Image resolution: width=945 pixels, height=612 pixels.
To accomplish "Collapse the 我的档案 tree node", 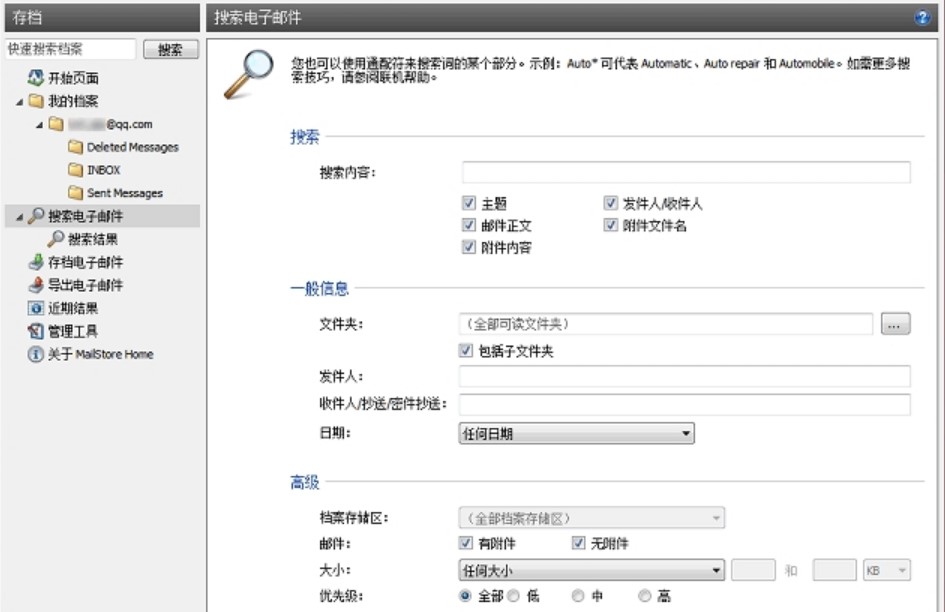I will (21, 101).
